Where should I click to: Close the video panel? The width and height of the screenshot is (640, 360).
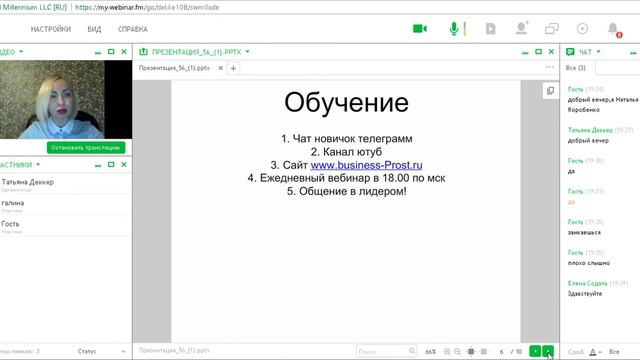[124, 52]
